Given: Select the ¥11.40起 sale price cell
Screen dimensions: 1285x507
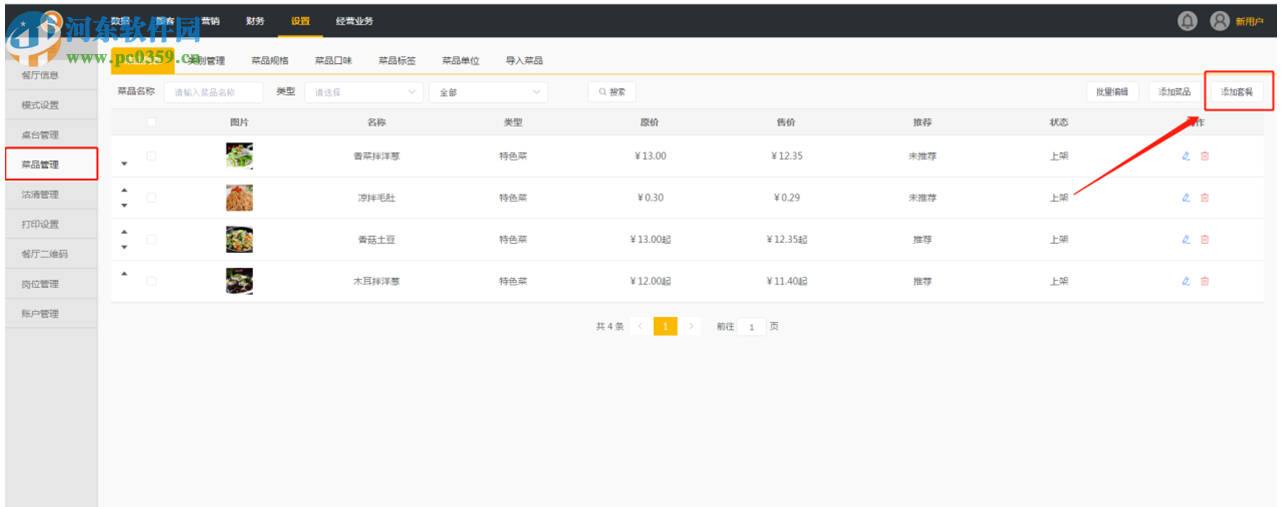Looking at the screenshot, I should click(x=787, y=282).
